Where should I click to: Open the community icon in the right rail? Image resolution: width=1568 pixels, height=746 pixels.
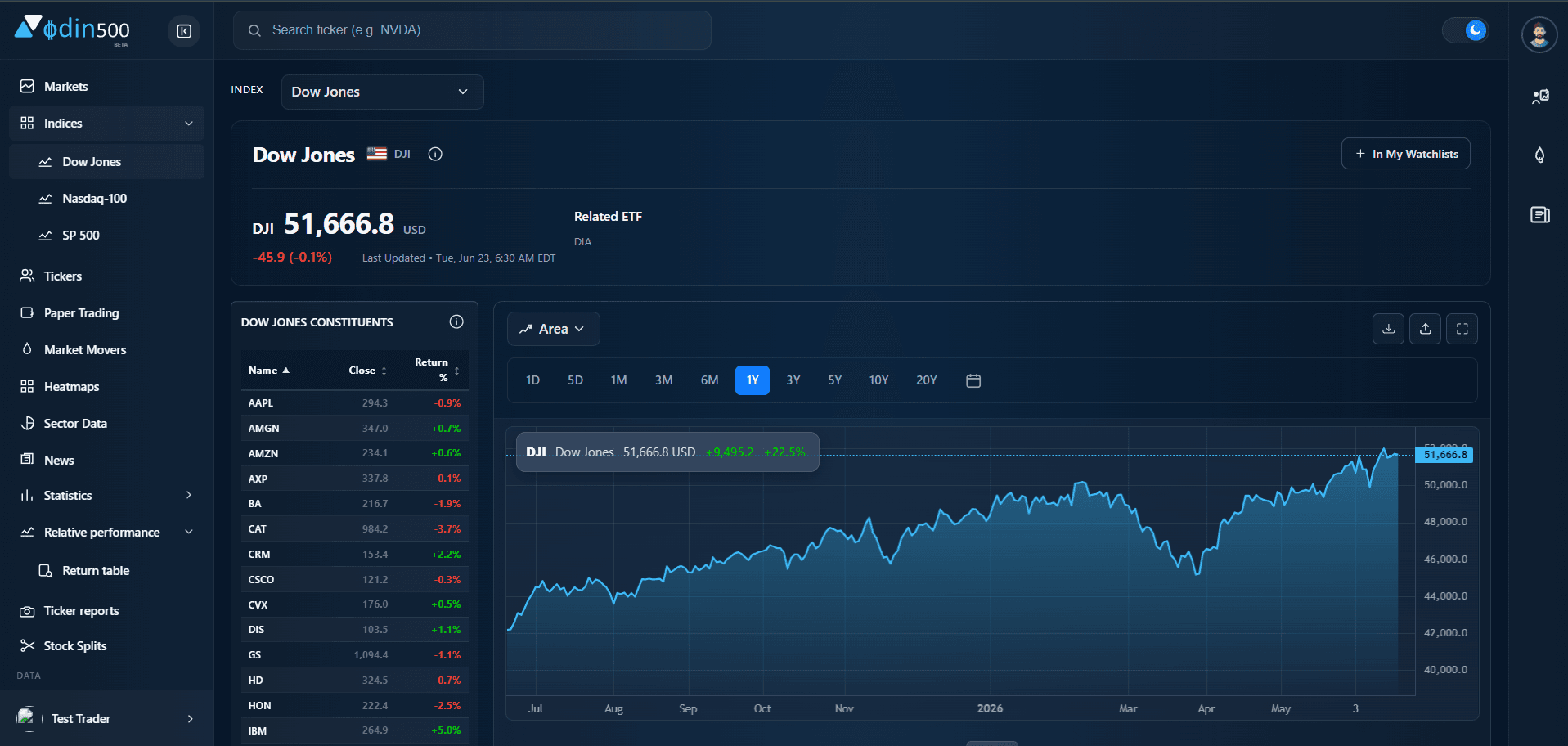(1539, 97)
